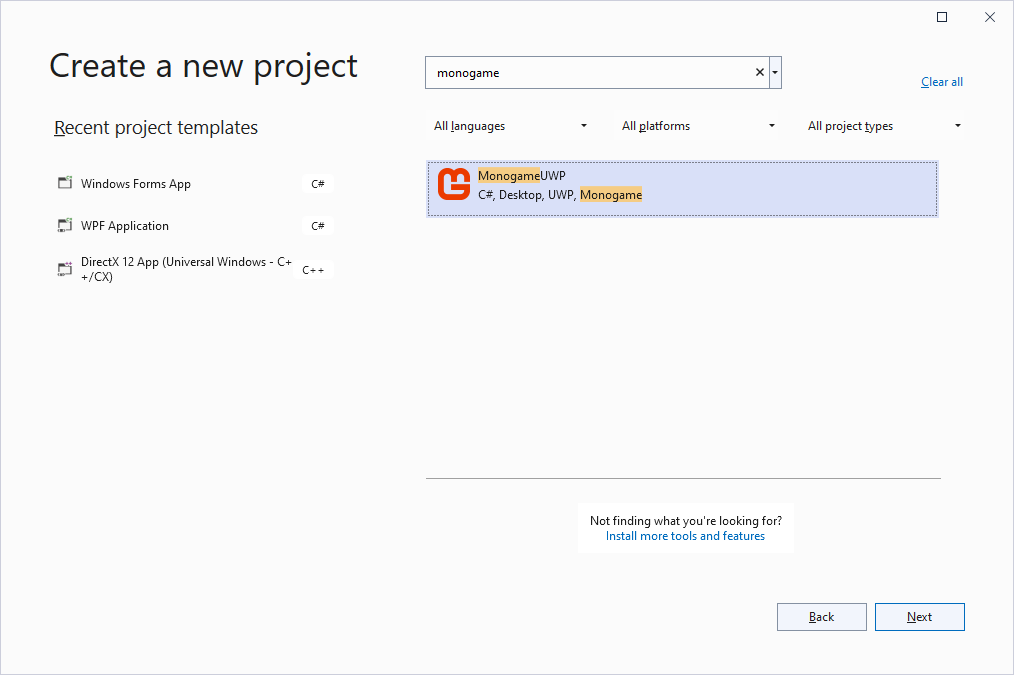Click the Clear all link
Viewport: 1014px width, 675px height.
(x=942, y=82)
